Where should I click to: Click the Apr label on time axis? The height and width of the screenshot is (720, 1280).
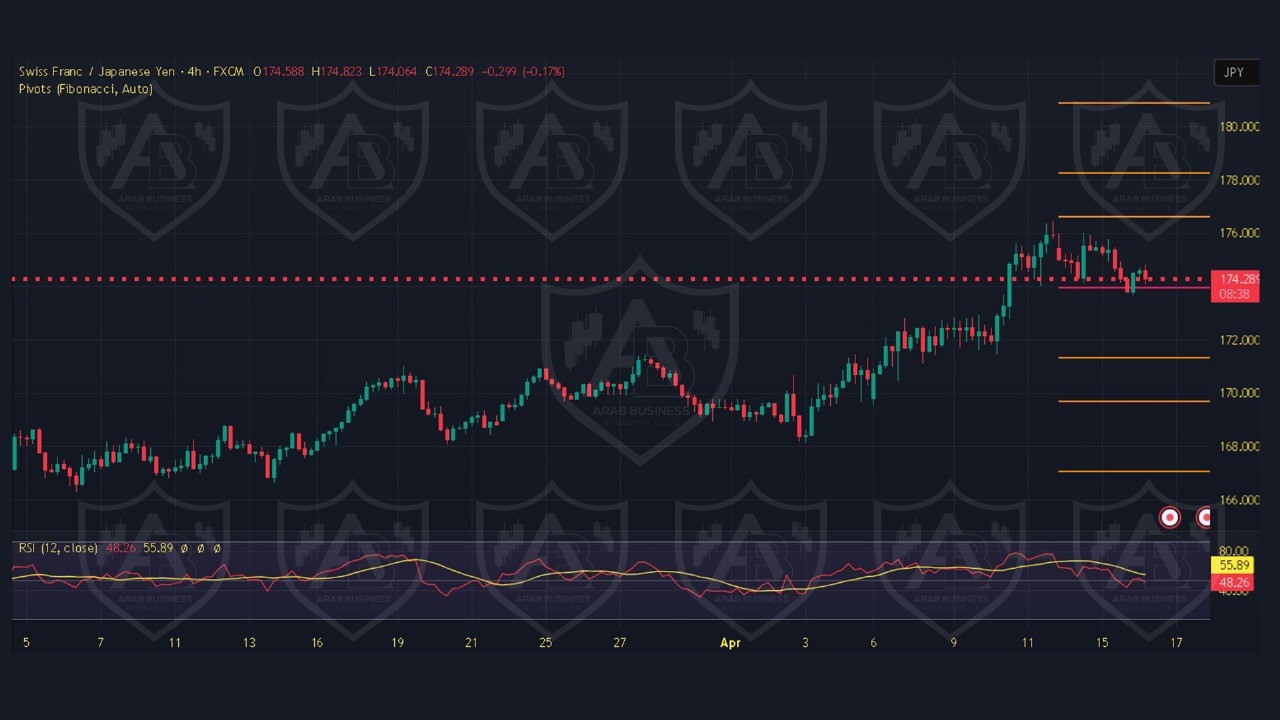click(731, 643)
